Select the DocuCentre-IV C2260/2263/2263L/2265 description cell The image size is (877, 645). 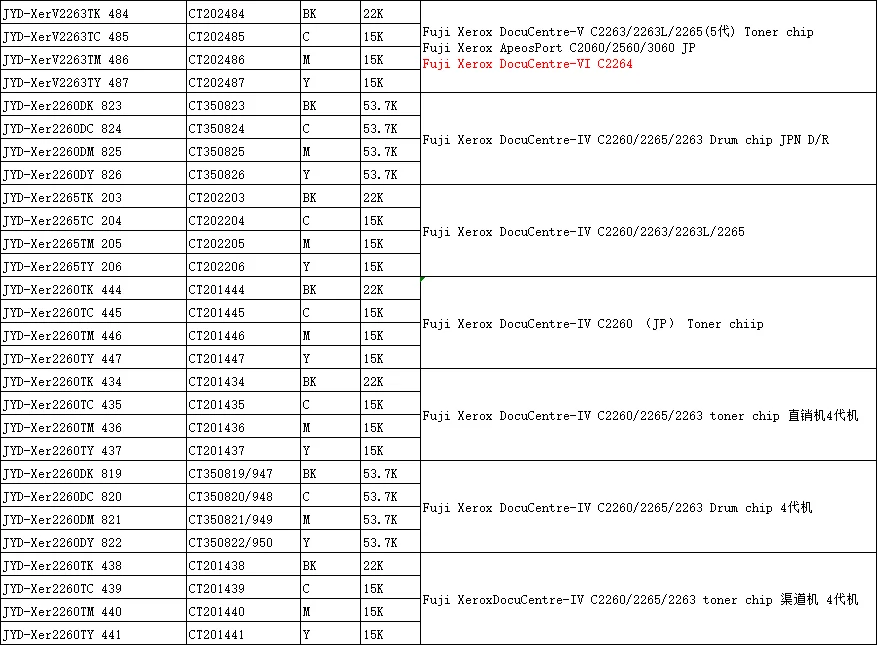click(583, 232)
